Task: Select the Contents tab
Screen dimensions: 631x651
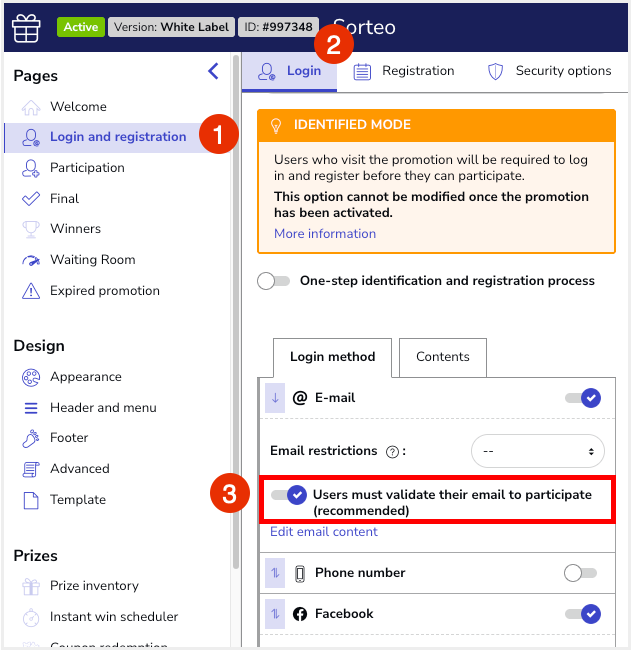Action: [x=443, y=357]
